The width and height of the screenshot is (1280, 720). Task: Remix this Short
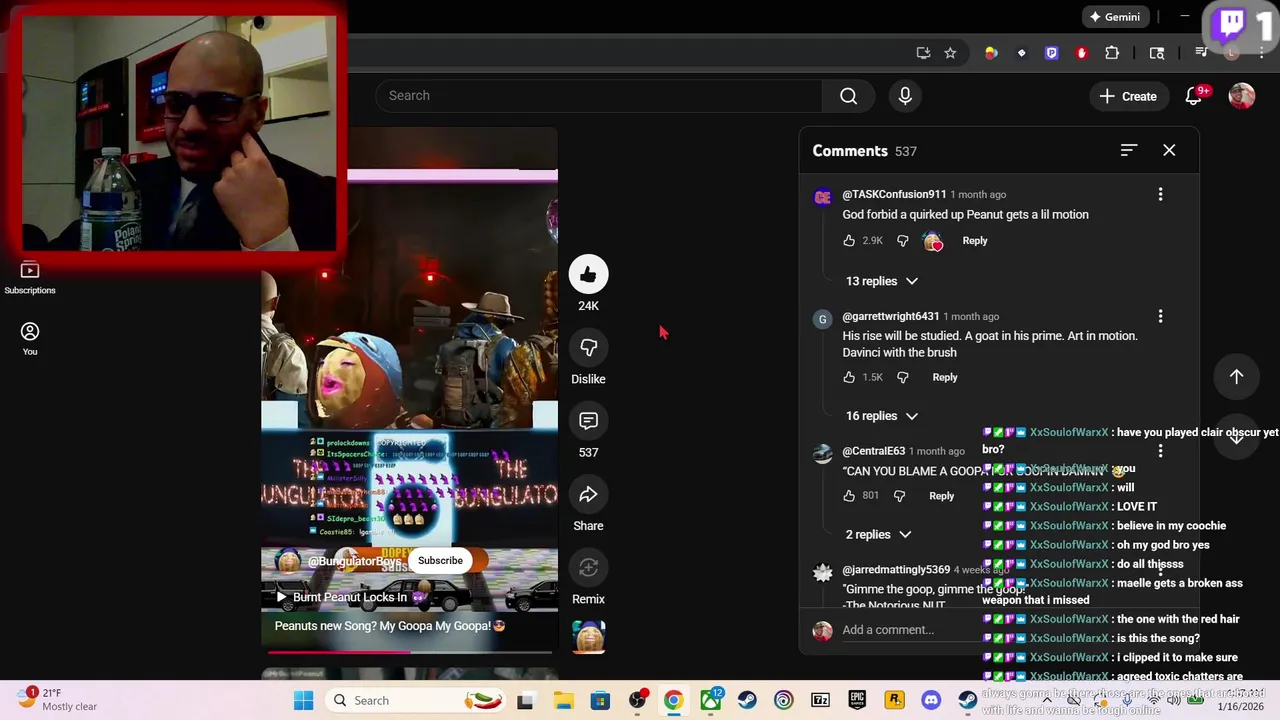[x=588, y=567]
